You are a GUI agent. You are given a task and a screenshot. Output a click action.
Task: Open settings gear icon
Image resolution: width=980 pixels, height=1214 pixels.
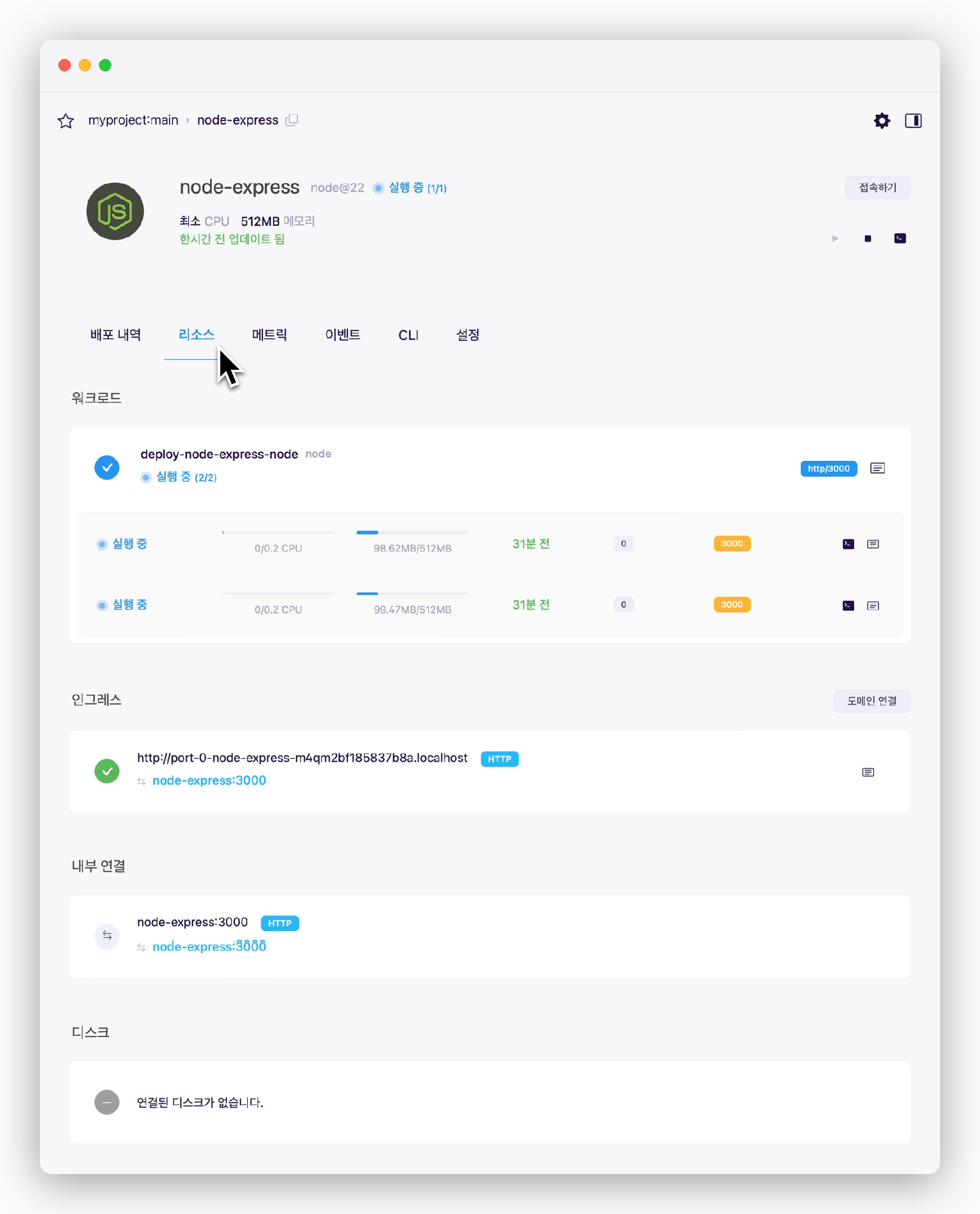(882, 121)
